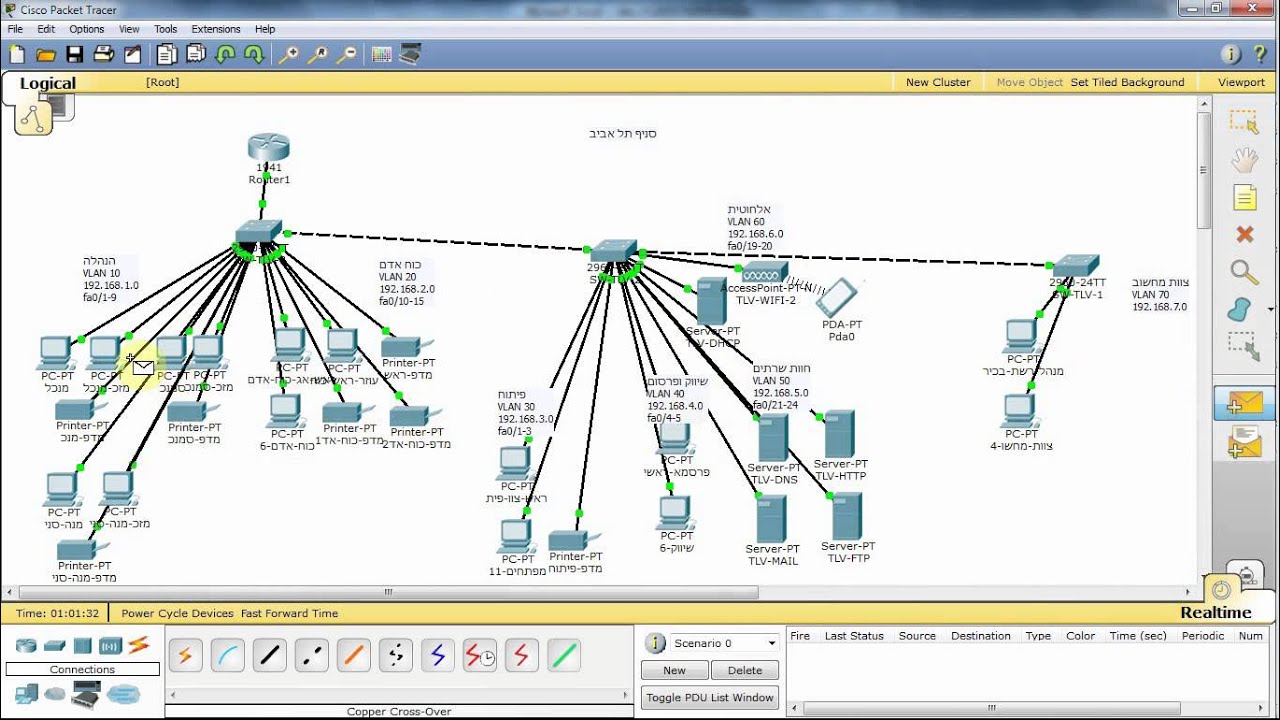Pick the orange Fiber cable
This screenshot has height=720, width=1280.
click(353, 656)
